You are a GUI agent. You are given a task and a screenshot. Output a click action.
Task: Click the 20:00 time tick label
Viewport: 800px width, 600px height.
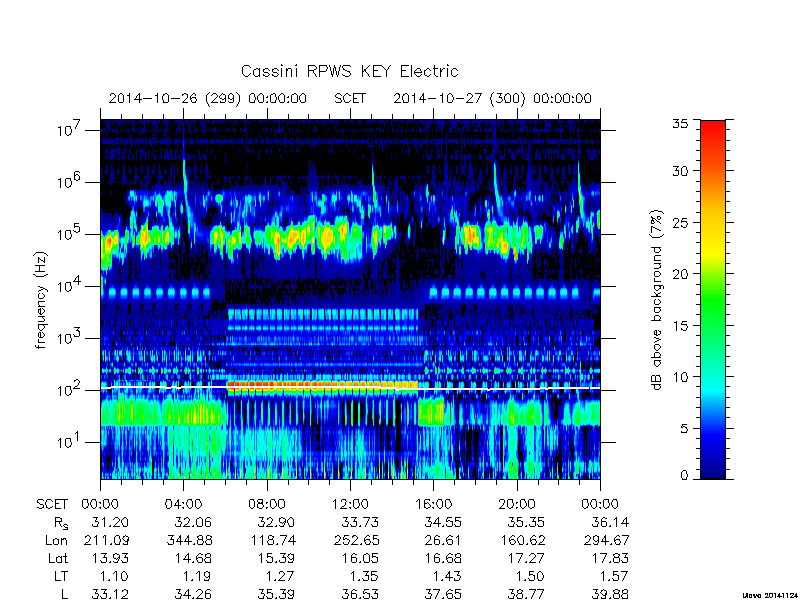[517, 504]
